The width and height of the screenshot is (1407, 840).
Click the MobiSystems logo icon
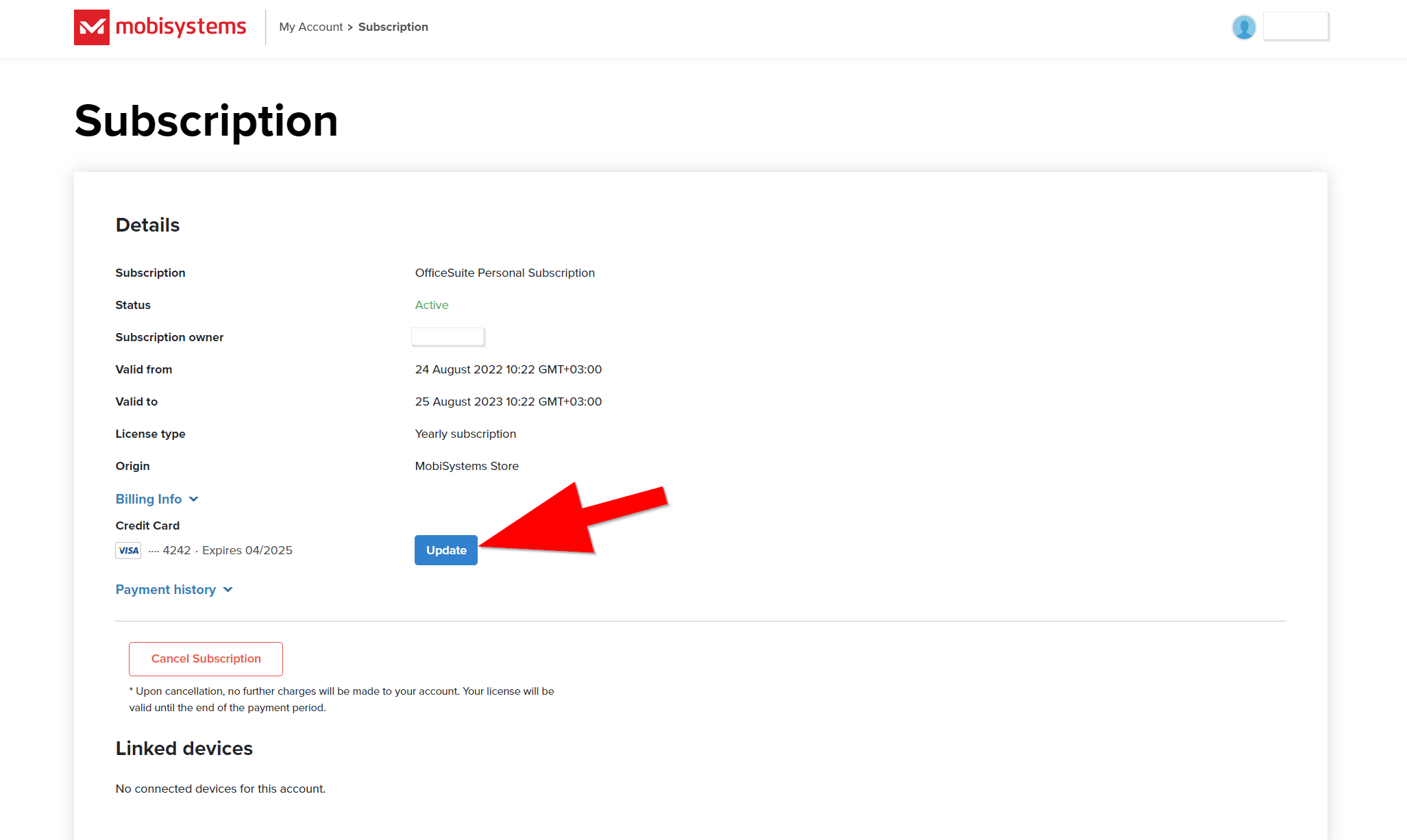[x=92, y=27]
